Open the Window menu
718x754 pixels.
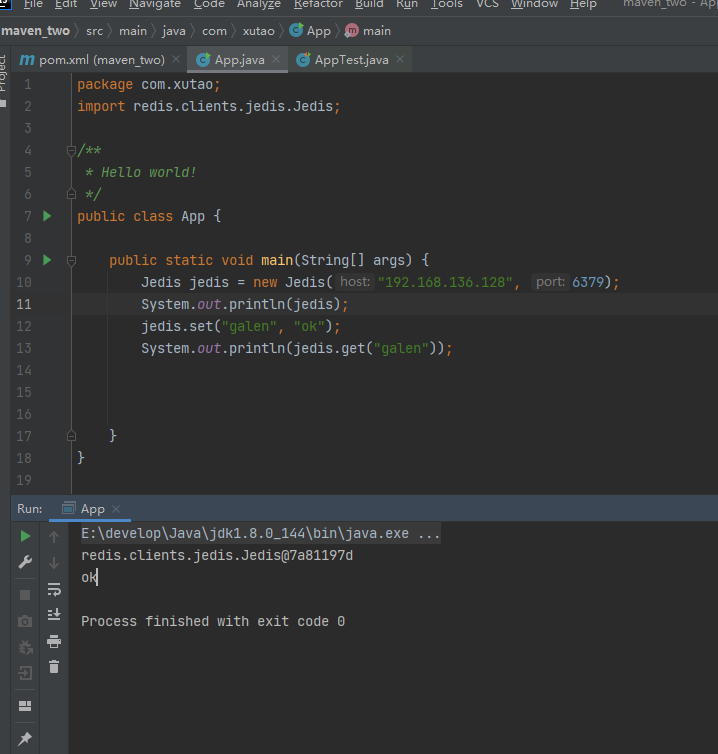pos(534,4)
